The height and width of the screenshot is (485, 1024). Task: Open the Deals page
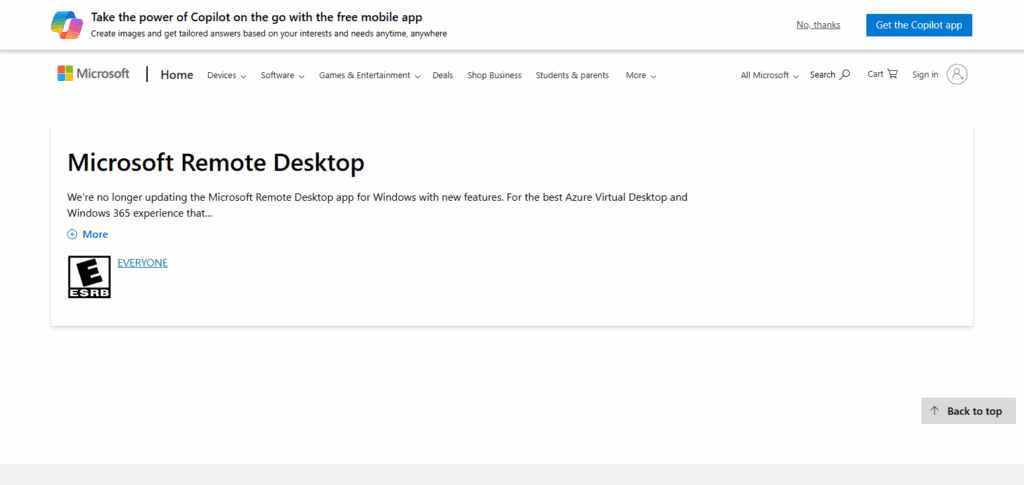pos(443,75)
